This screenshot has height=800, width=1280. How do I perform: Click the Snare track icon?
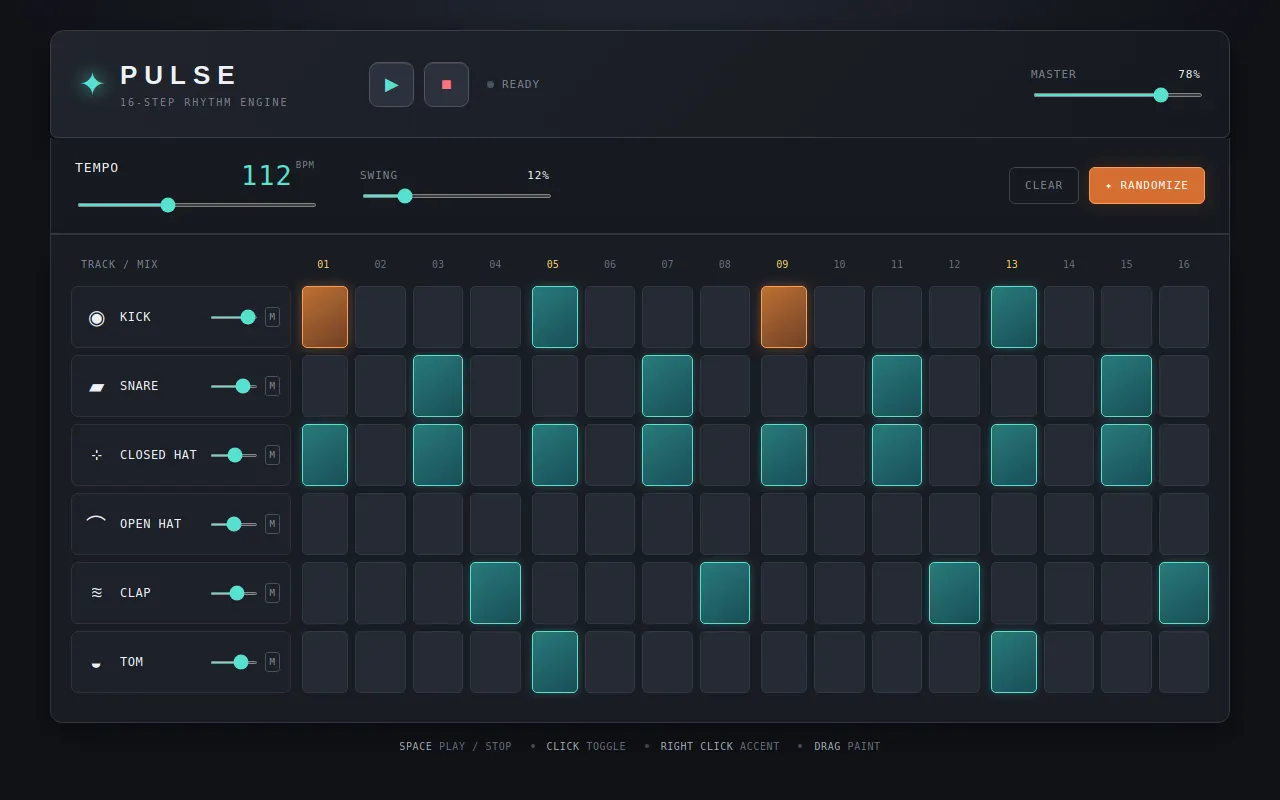coord(97,386)
